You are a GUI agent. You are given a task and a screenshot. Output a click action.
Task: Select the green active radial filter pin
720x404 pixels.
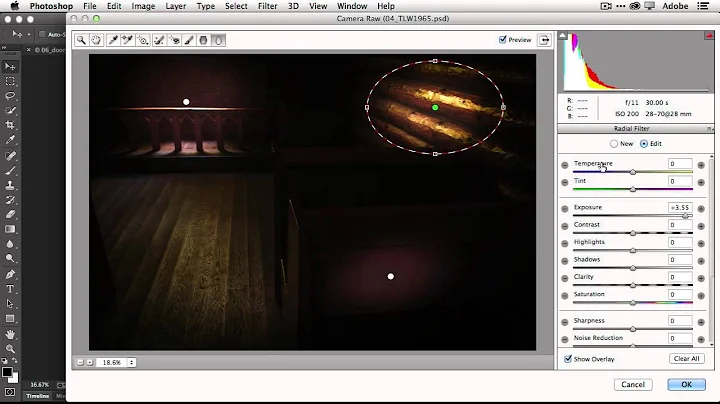435,107
